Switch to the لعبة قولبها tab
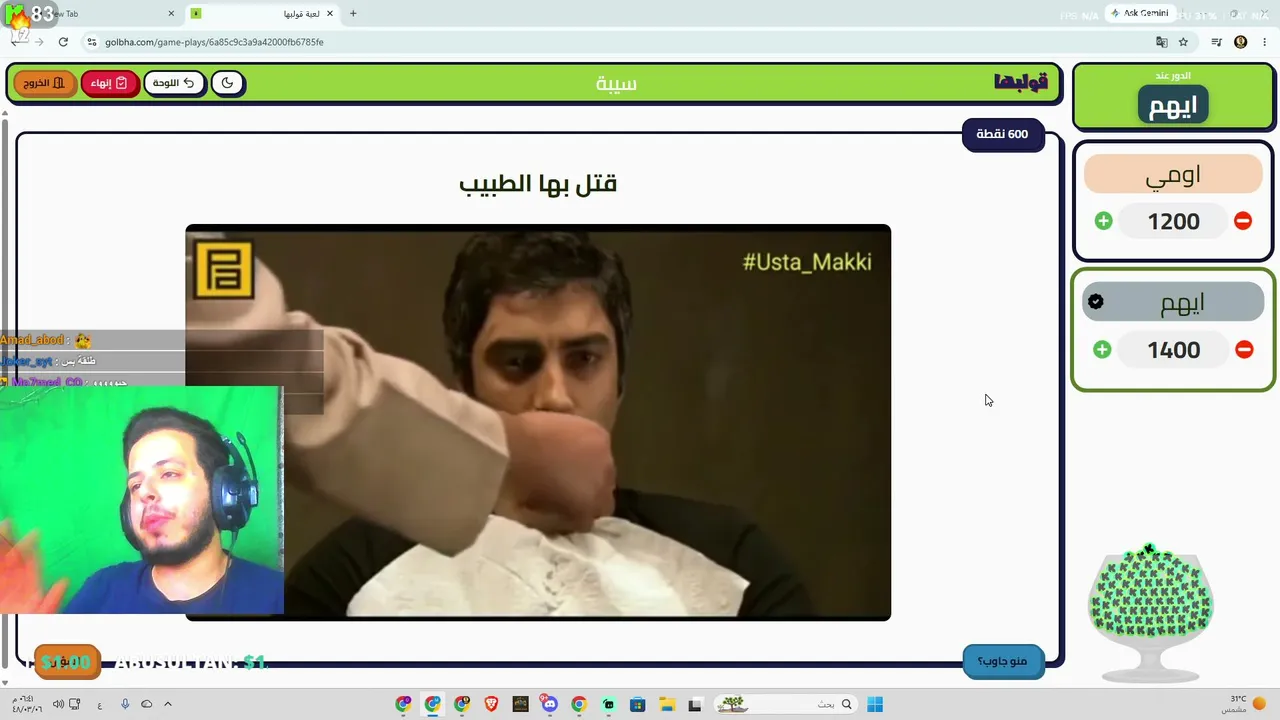Screen dimensions: 1280x720 [262, 14]
